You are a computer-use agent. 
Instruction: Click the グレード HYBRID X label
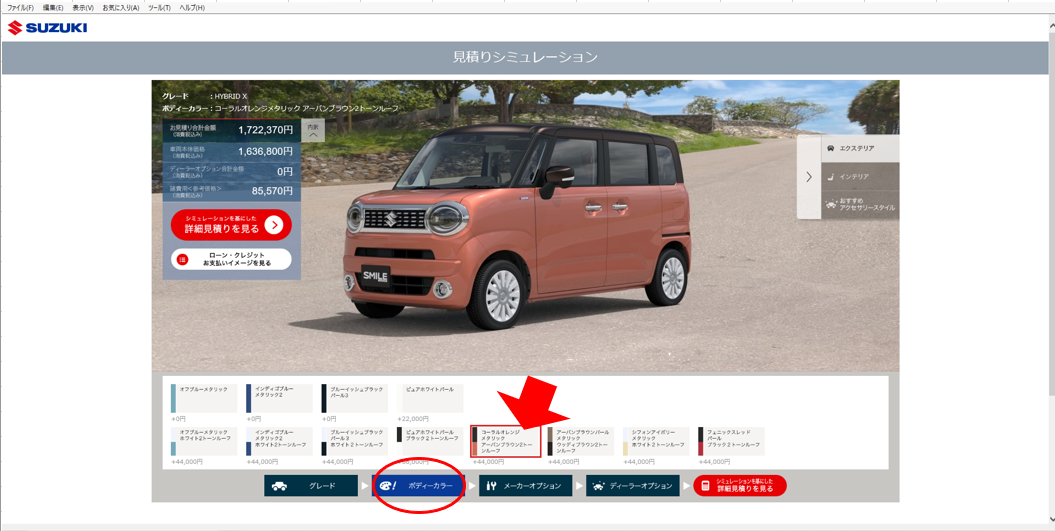pos(205,96)
